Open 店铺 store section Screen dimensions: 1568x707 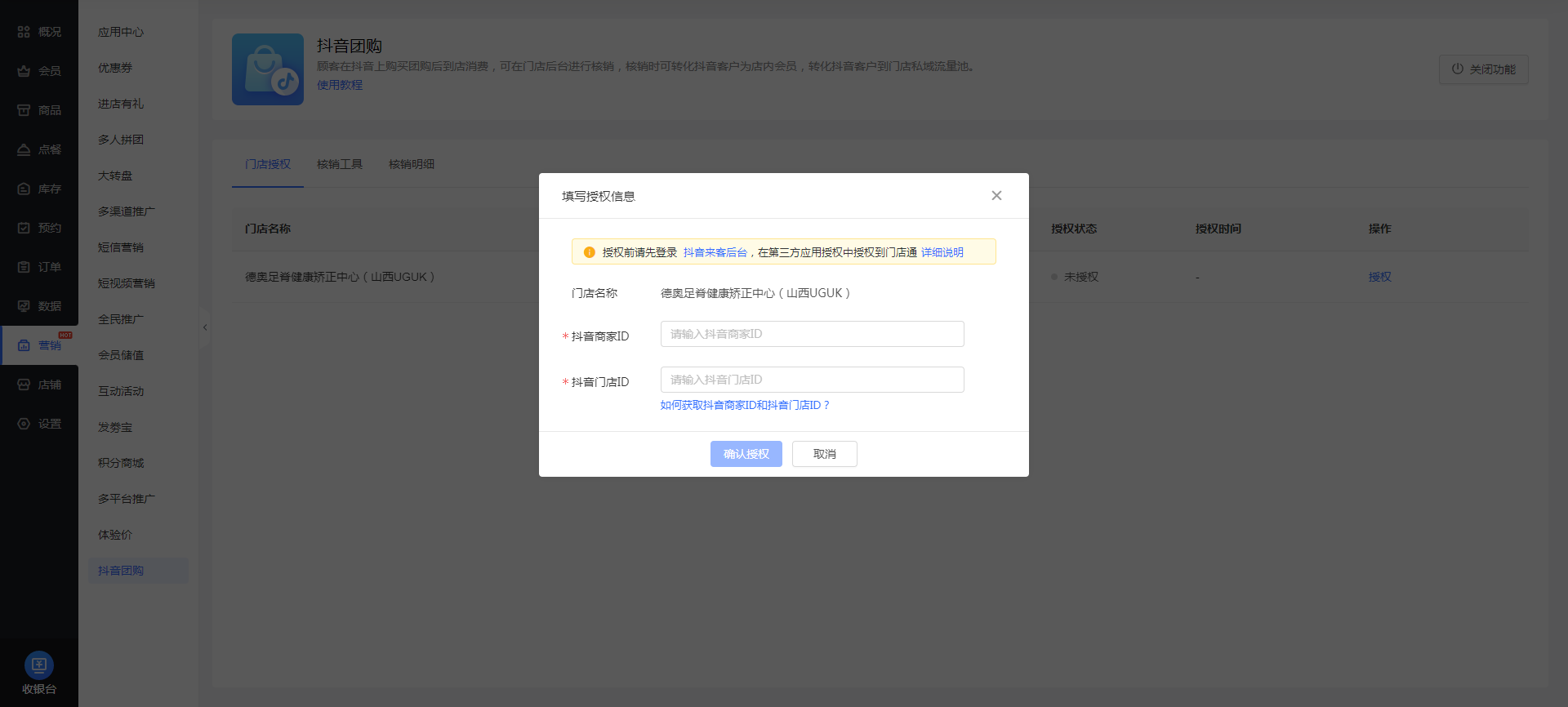click(39, 385)
